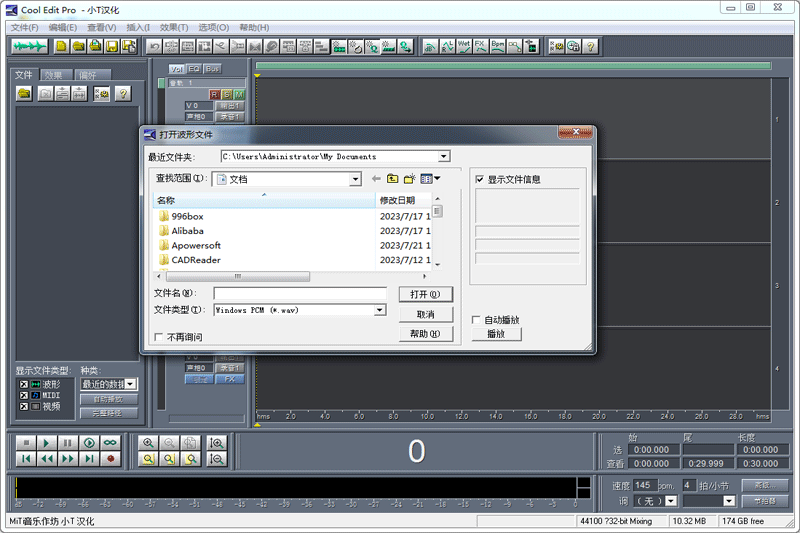Click the create new folder icon in dialog
Image resolution: width=800 pixels, height=533 pixels.
pyautogui.click(x=409, y=179)
